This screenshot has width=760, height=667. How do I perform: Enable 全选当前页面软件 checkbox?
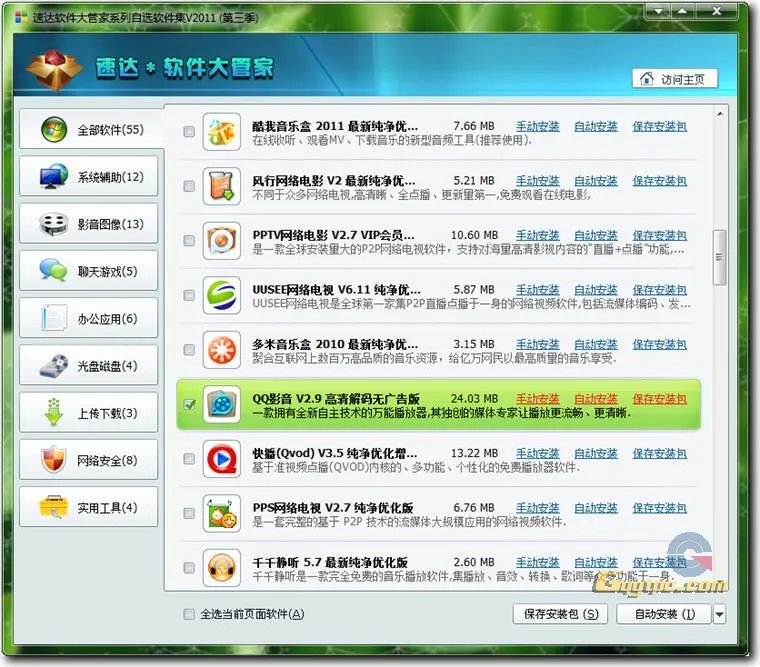190,614
